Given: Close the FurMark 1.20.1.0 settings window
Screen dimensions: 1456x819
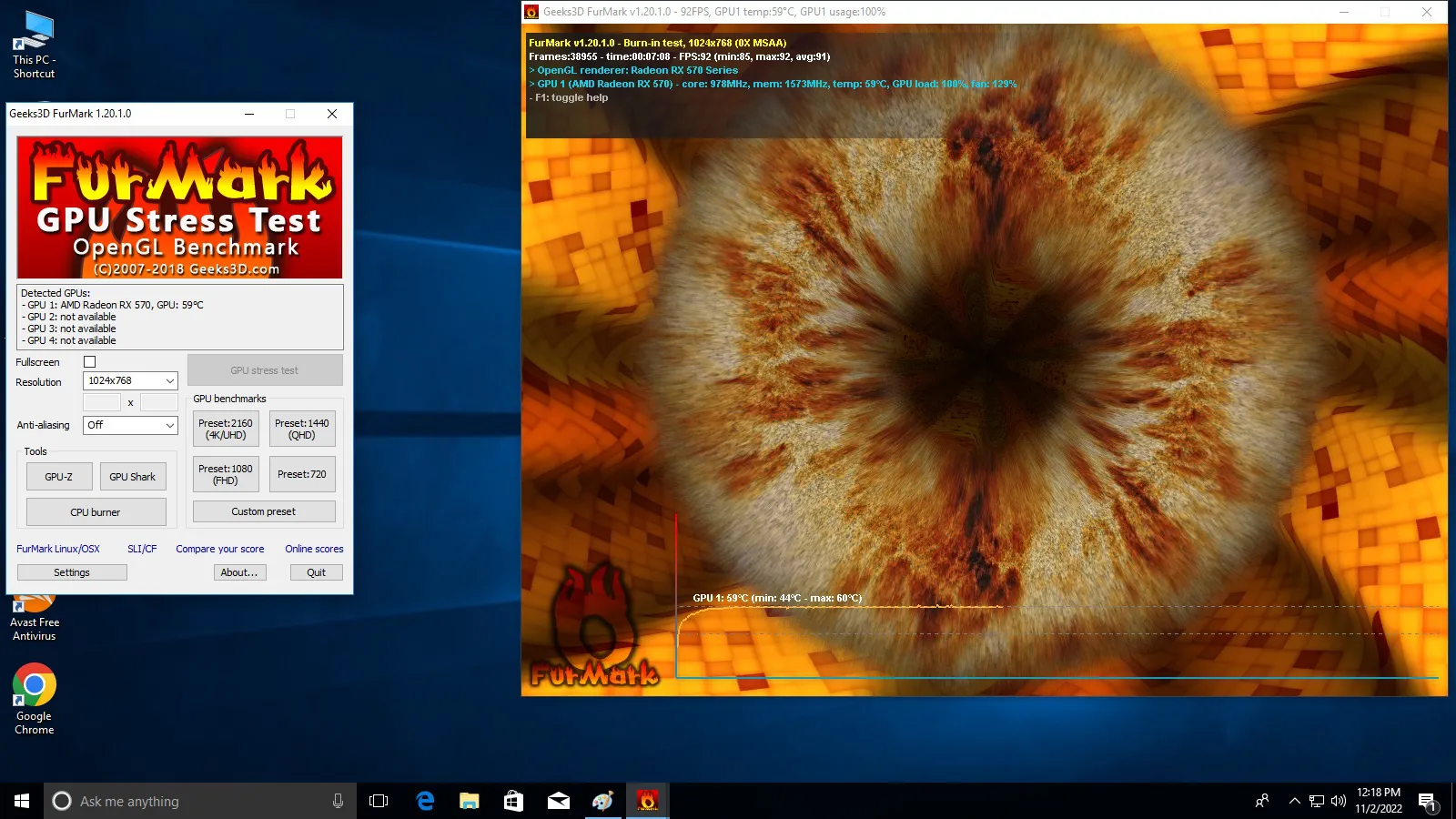Looking at the screenshot, I should coord(332,114).
